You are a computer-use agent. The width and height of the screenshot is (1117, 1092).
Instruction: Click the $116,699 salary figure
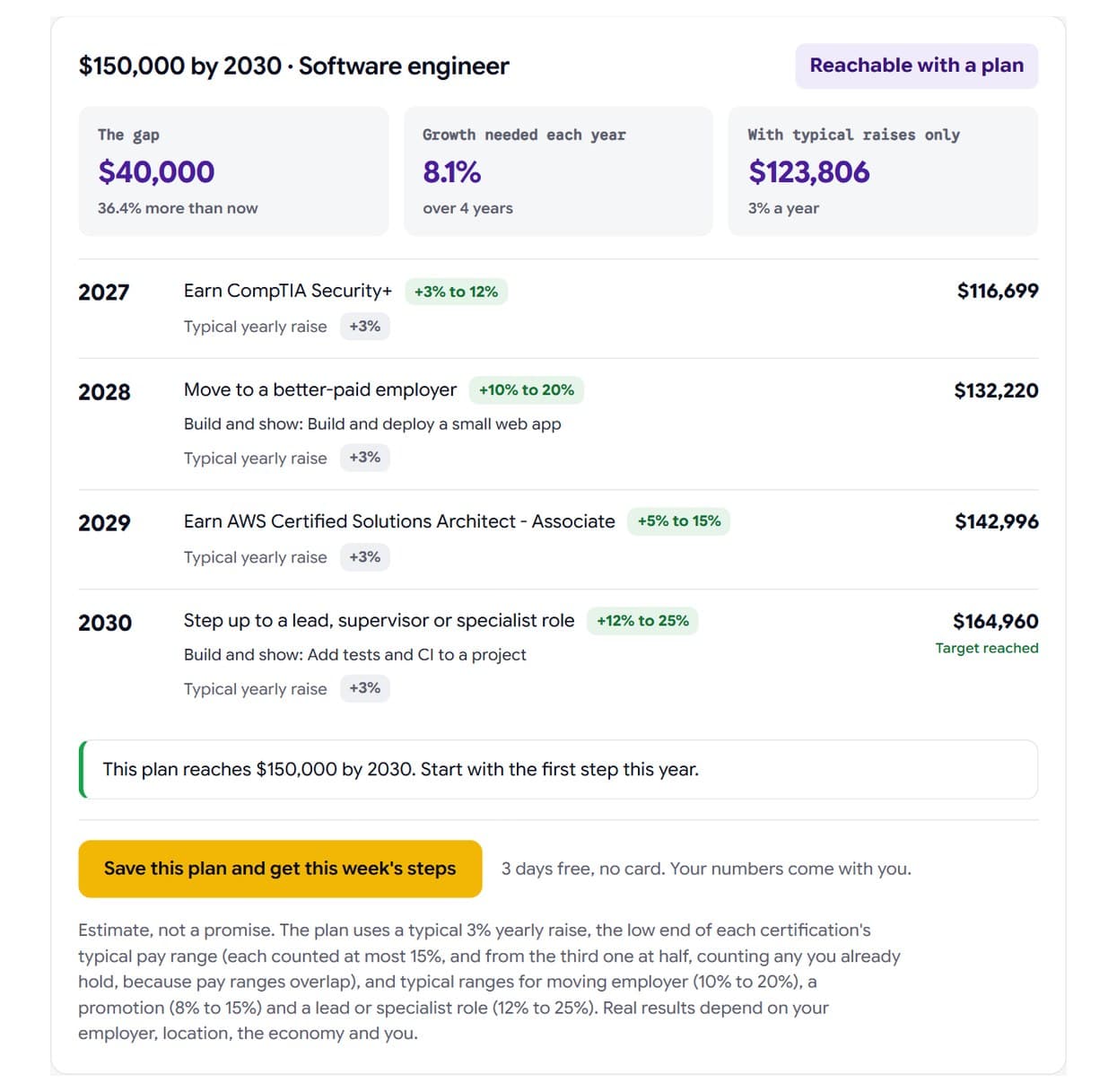point(998,291)
